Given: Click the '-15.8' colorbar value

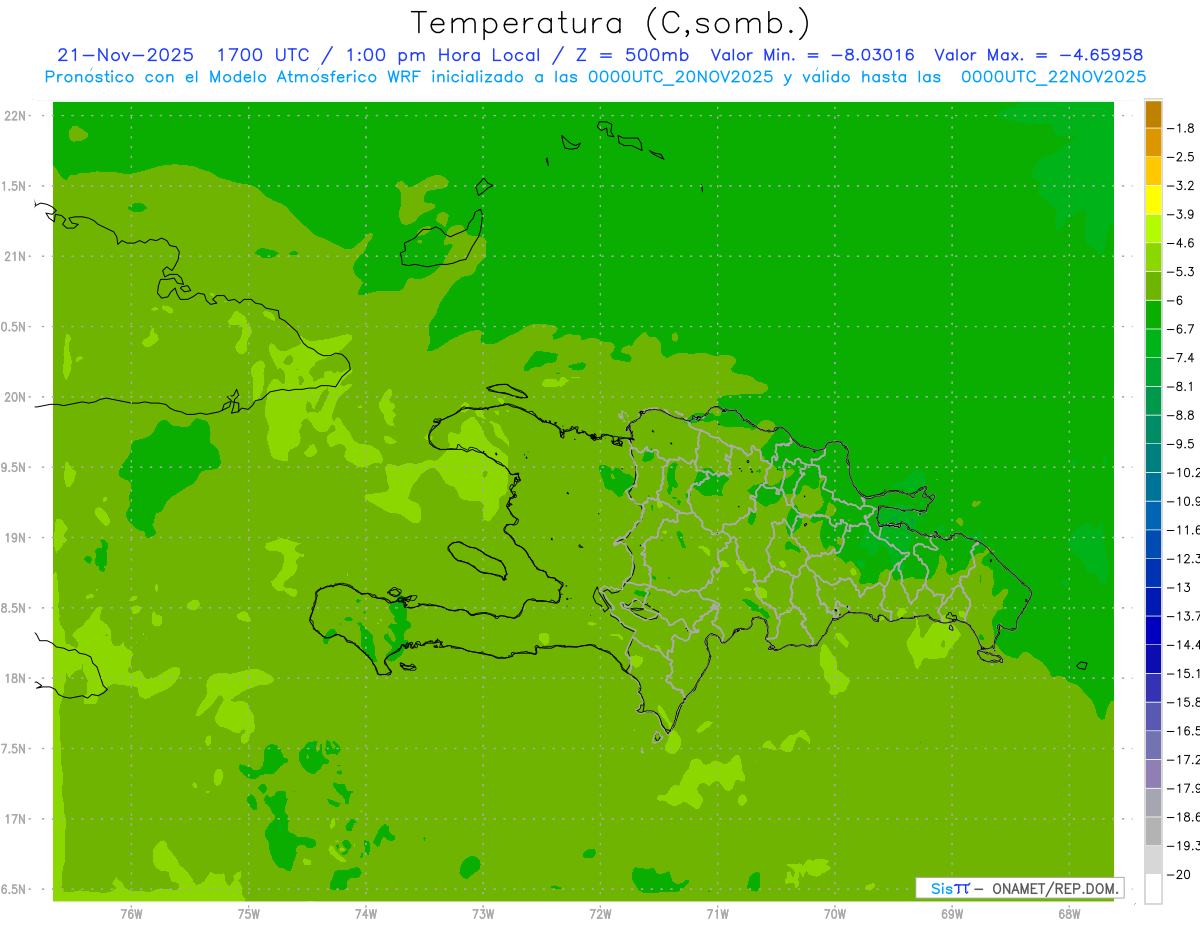Looking at the screenshot, I should click(x=1184, y=702).
